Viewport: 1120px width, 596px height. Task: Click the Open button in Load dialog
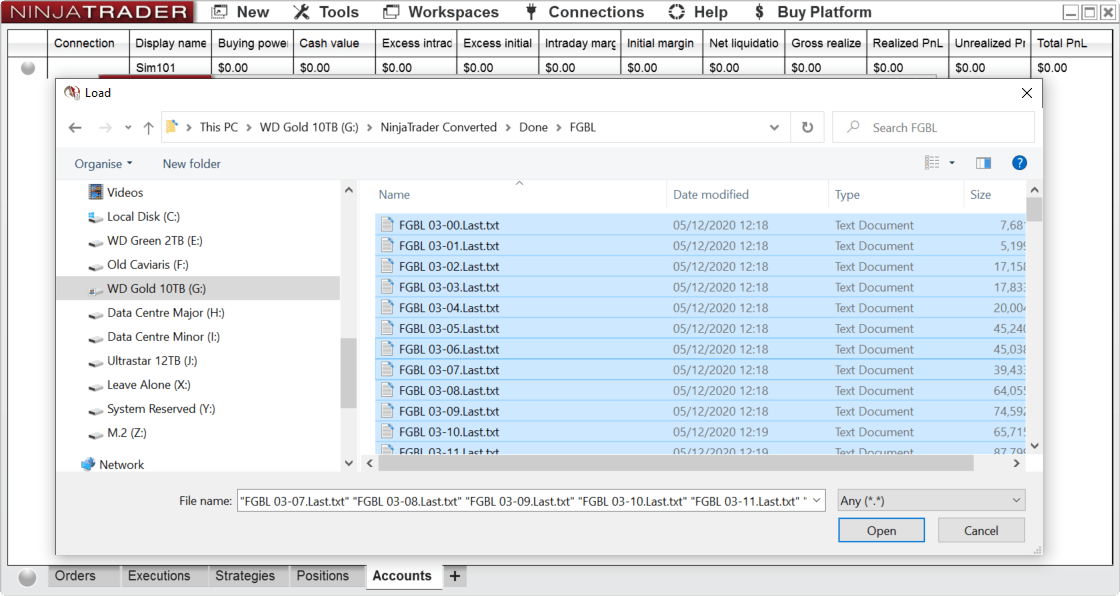pos(881,530)
